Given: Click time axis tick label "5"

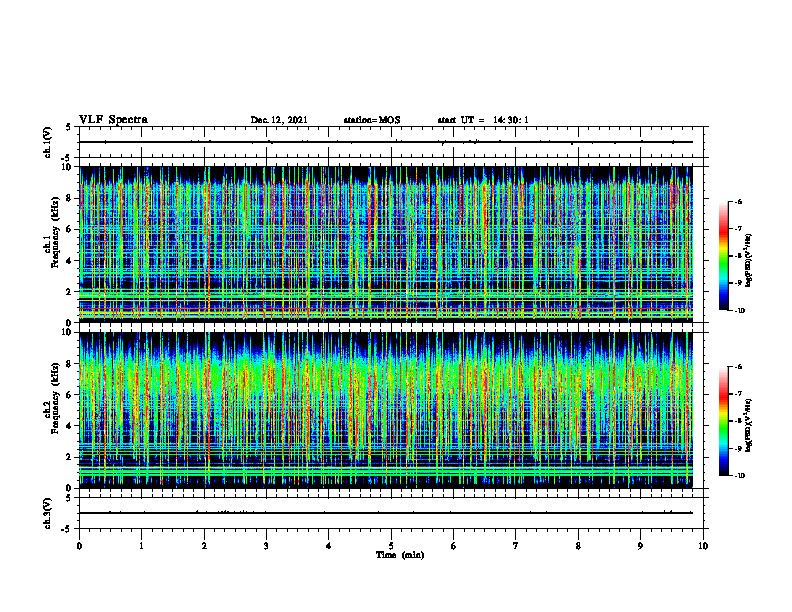Looking at the screenshot, I should [x=391, y=546].
